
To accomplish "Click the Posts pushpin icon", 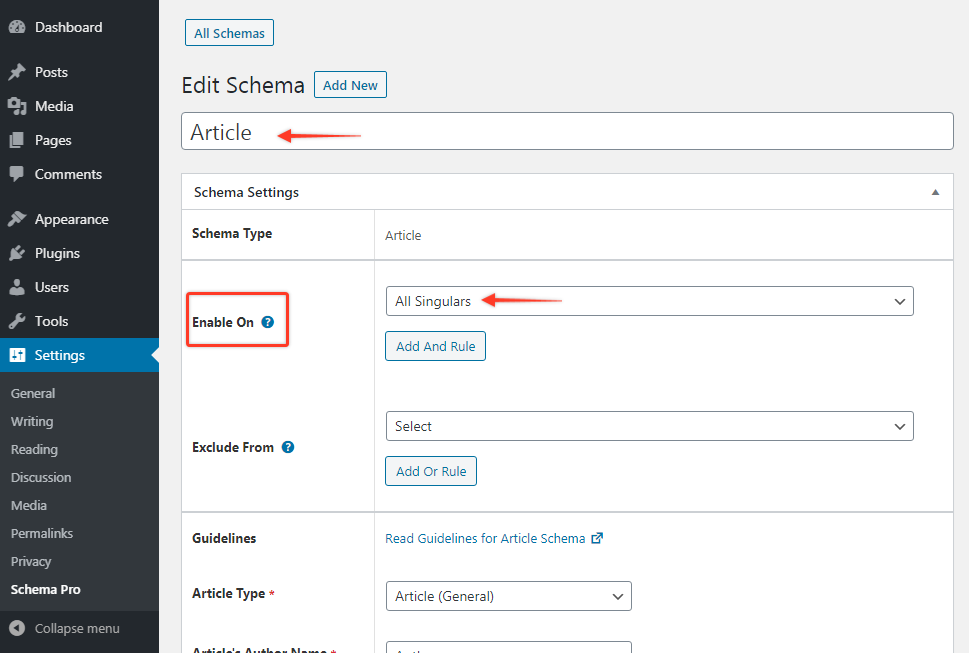I will [17, 72].
